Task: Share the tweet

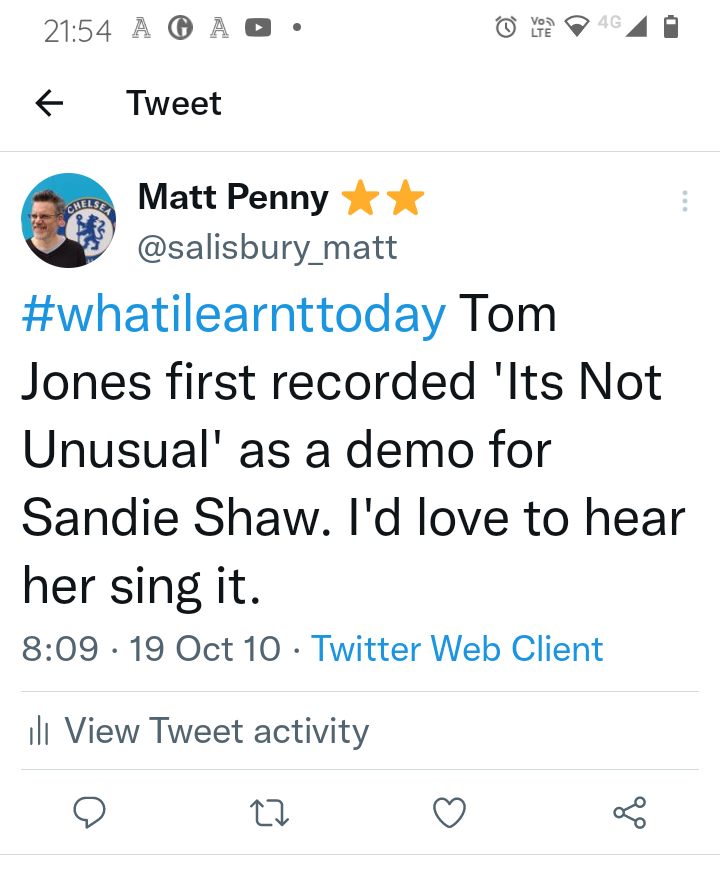Action: coord(629,813)
